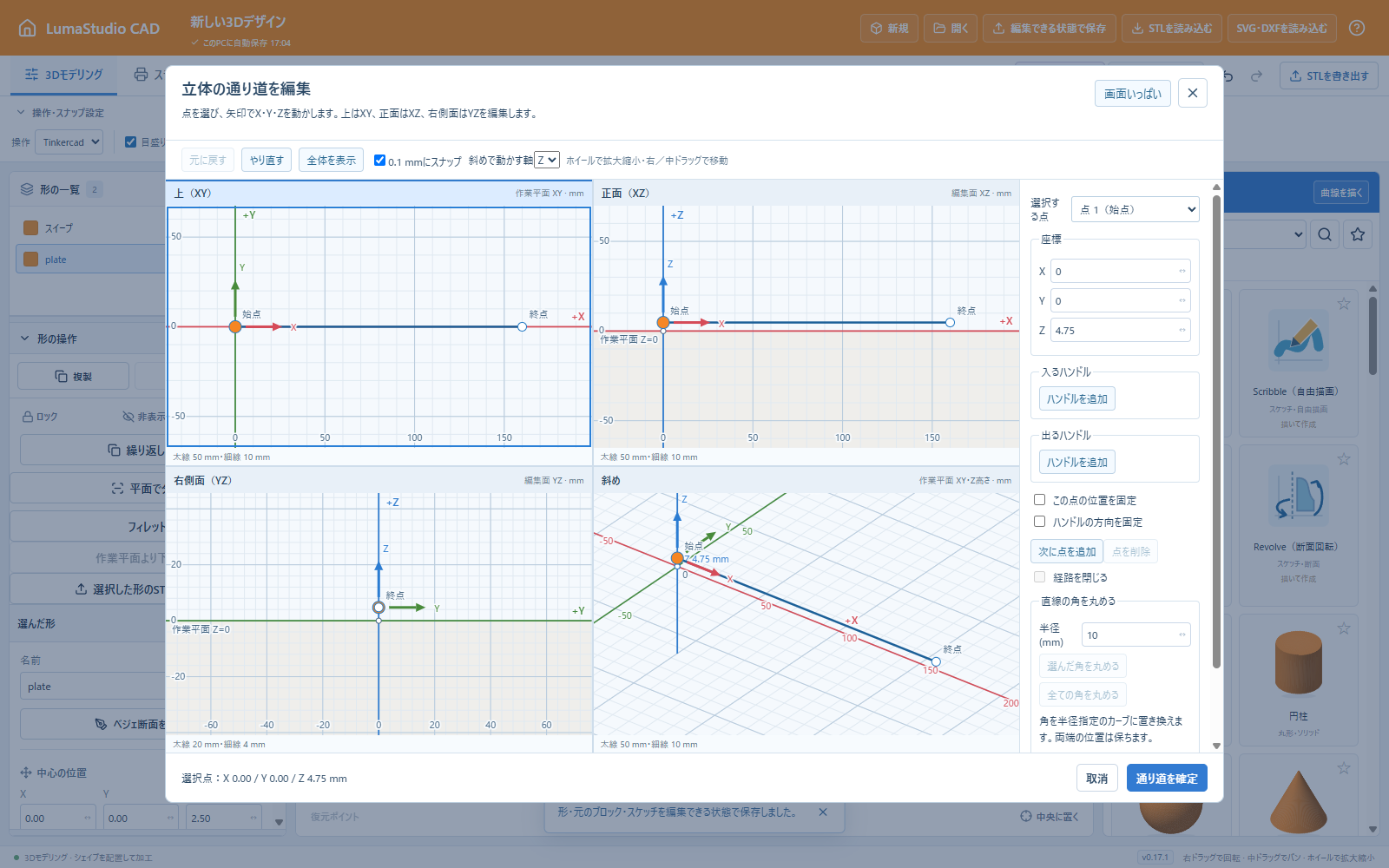Collapse the 操作・スナップ設定 section
This screenshot has height=868, width=1389.
click(60, 113)
